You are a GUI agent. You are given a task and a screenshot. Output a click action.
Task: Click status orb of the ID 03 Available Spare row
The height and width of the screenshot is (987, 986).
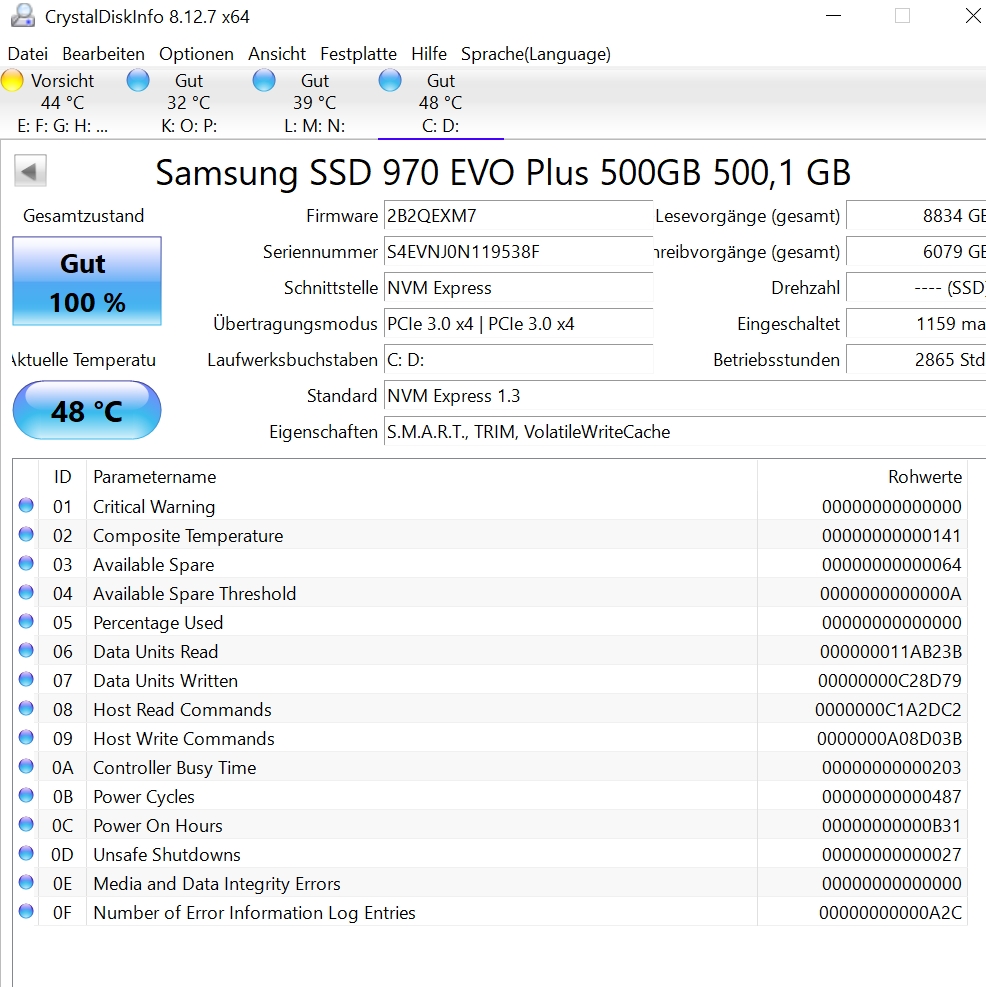[26, 563]
